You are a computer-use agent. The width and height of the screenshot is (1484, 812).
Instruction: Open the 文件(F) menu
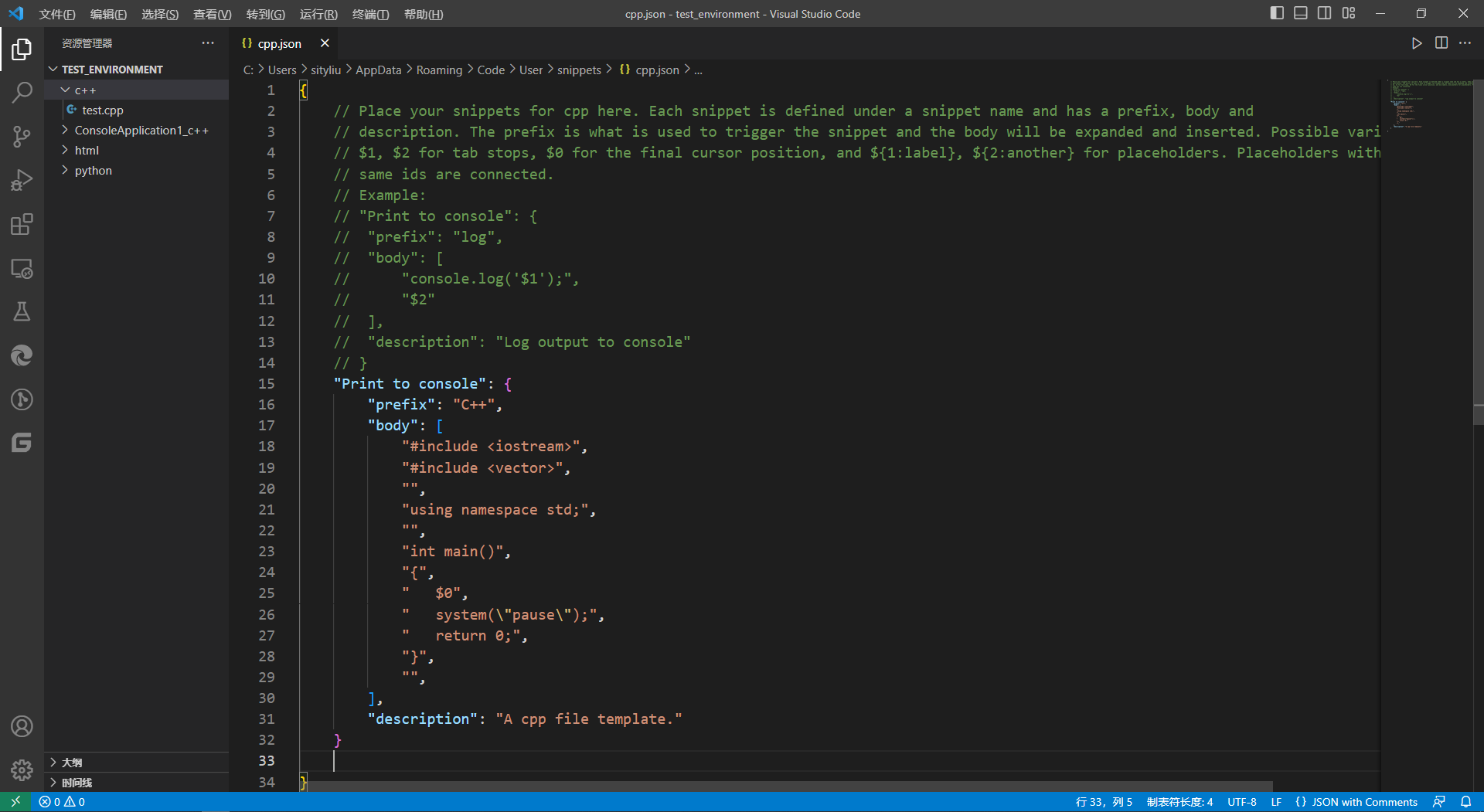click(x=57, y=14)
